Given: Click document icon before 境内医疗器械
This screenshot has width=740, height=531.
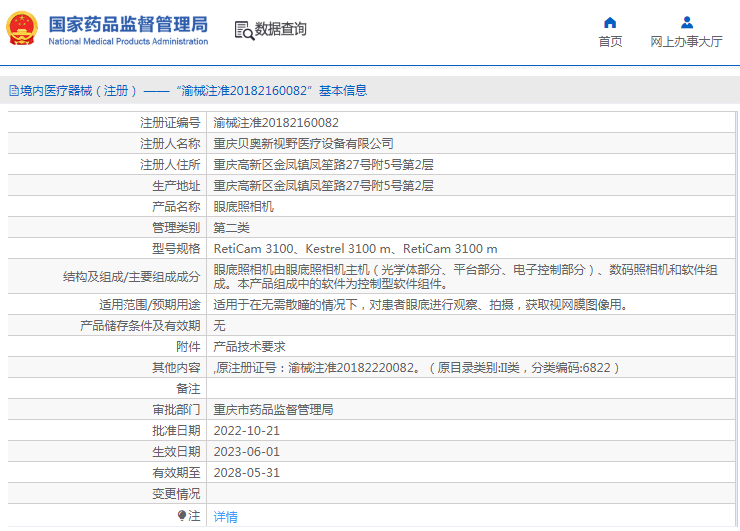Looking at the screenshot, I should point(14,91).
